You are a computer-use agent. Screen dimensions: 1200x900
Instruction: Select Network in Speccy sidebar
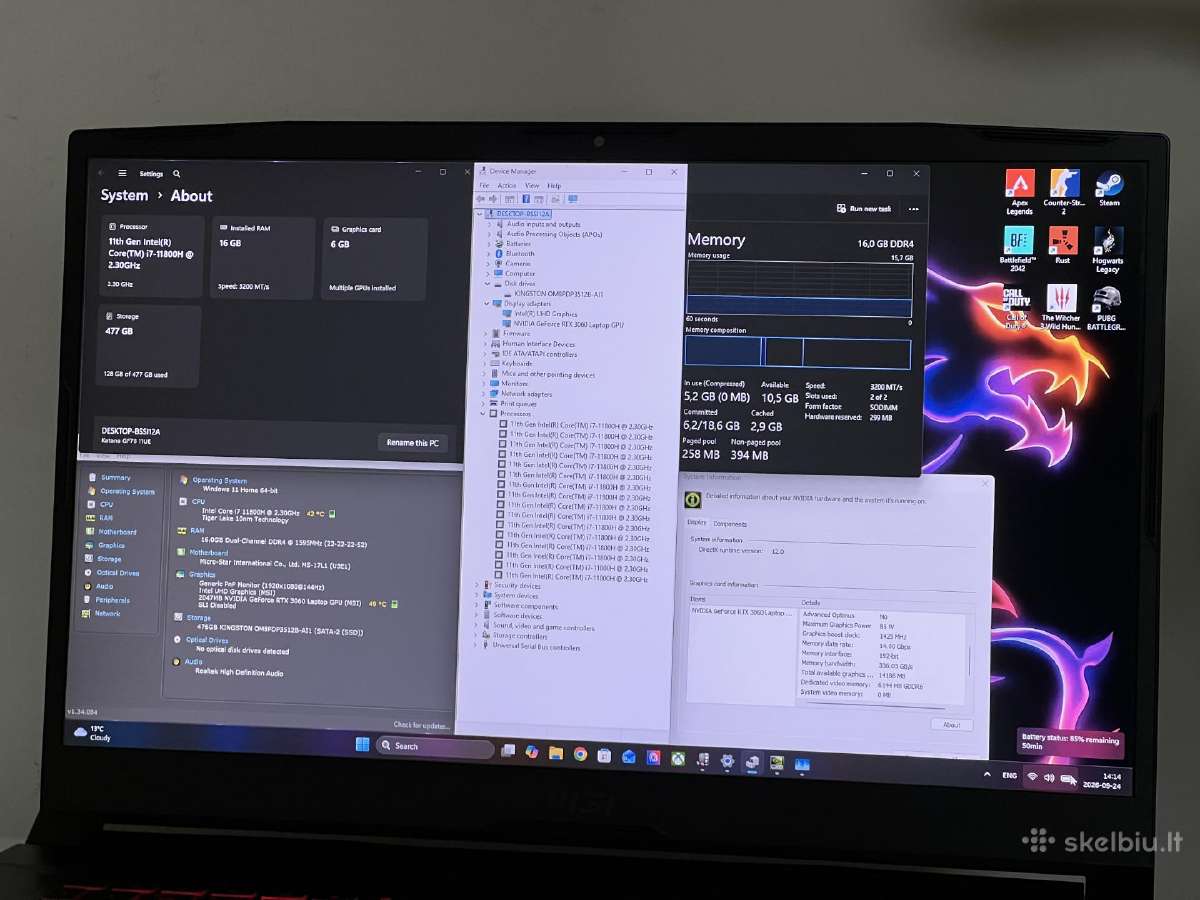102,614
